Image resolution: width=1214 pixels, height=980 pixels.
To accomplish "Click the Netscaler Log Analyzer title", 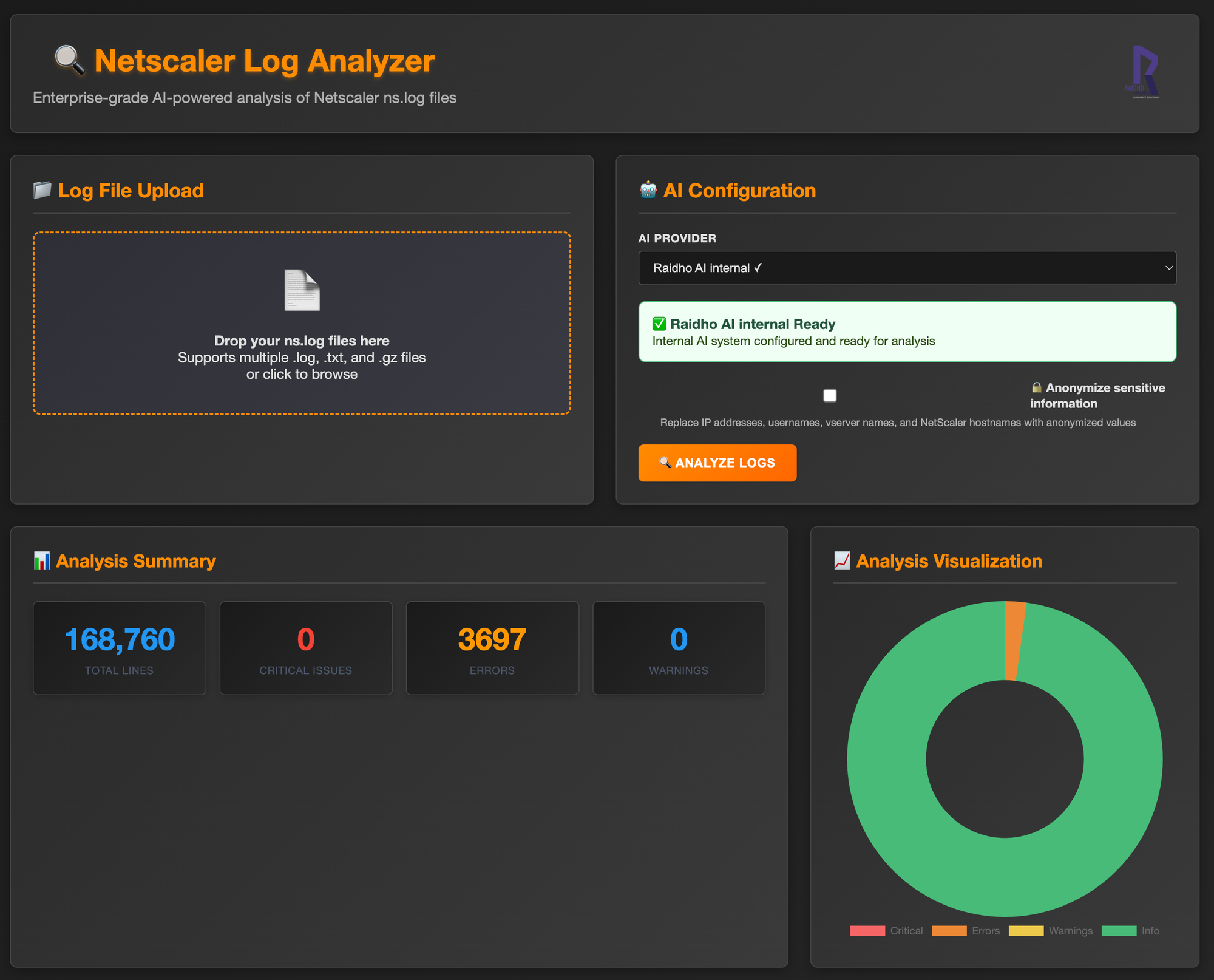I will click(x=264, y=61).
